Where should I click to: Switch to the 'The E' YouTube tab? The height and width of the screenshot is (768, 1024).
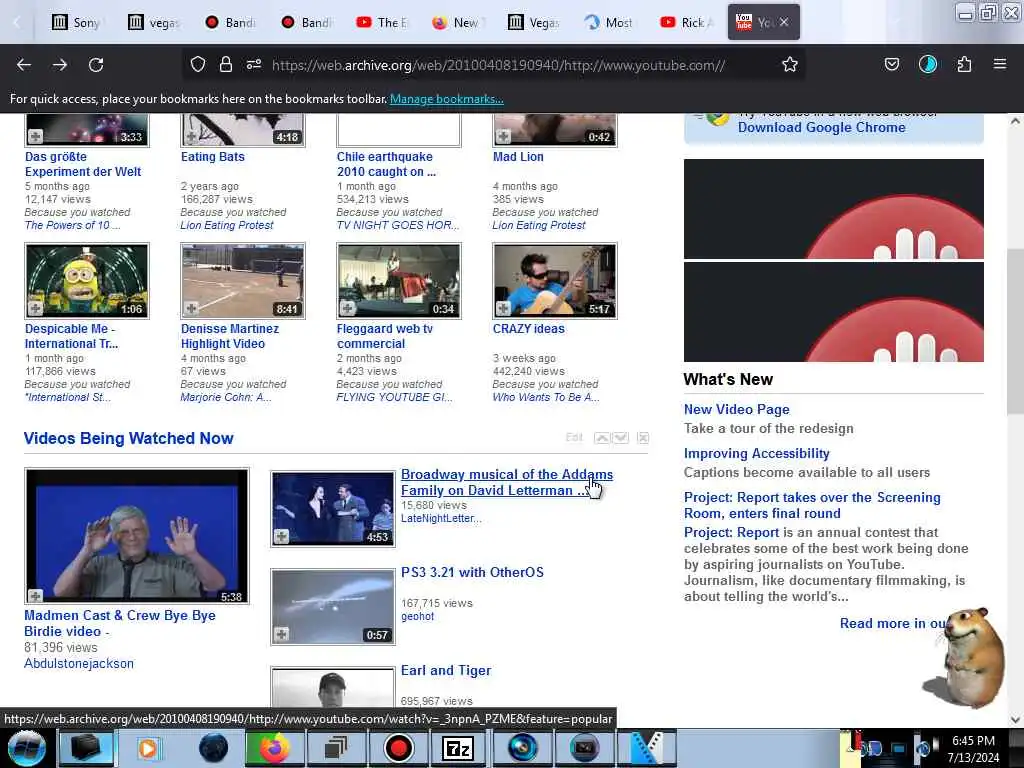pos(382,22)
